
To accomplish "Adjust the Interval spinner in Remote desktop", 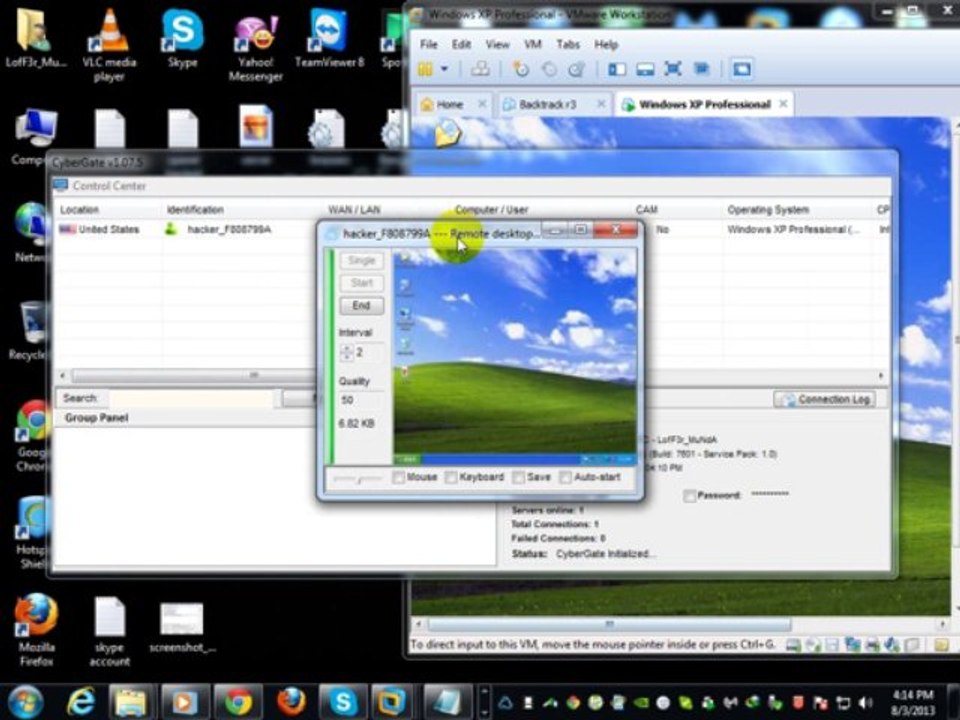I will [x=347, y=353].
